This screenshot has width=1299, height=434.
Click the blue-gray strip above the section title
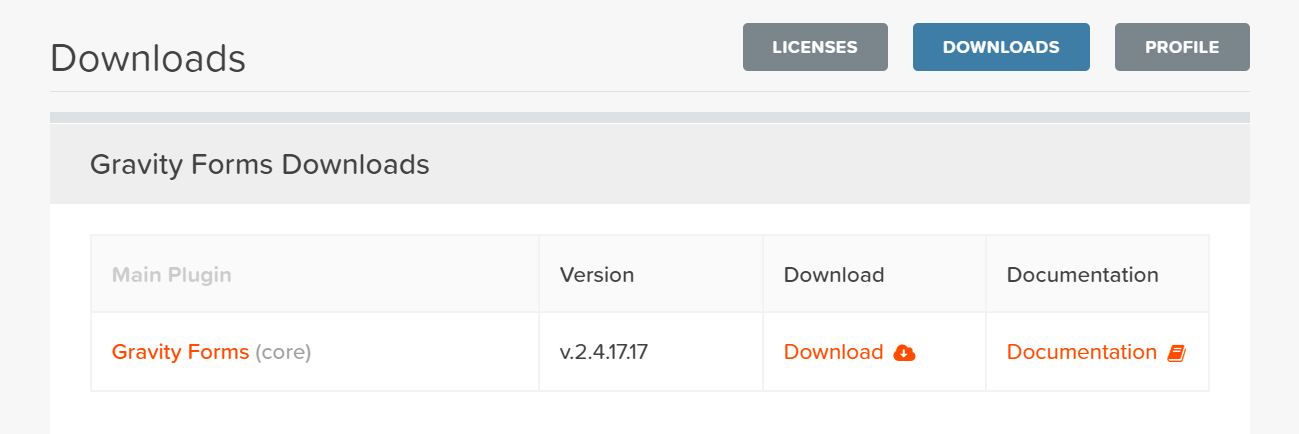(650, 117)
